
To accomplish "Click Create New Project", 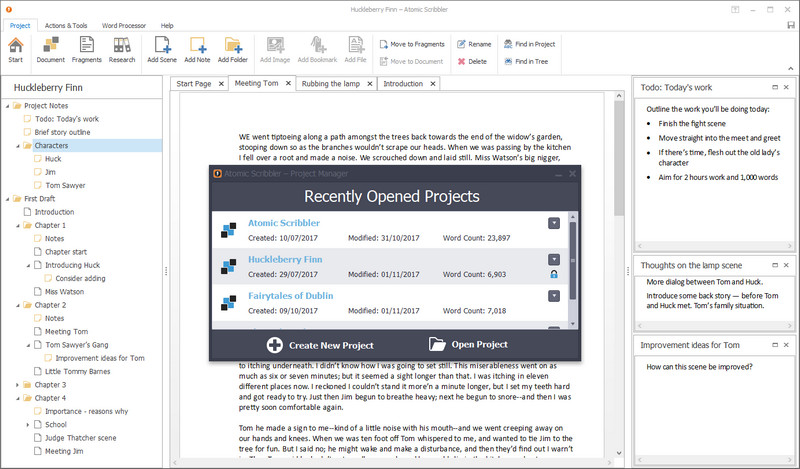I will [x=320, y=345].
